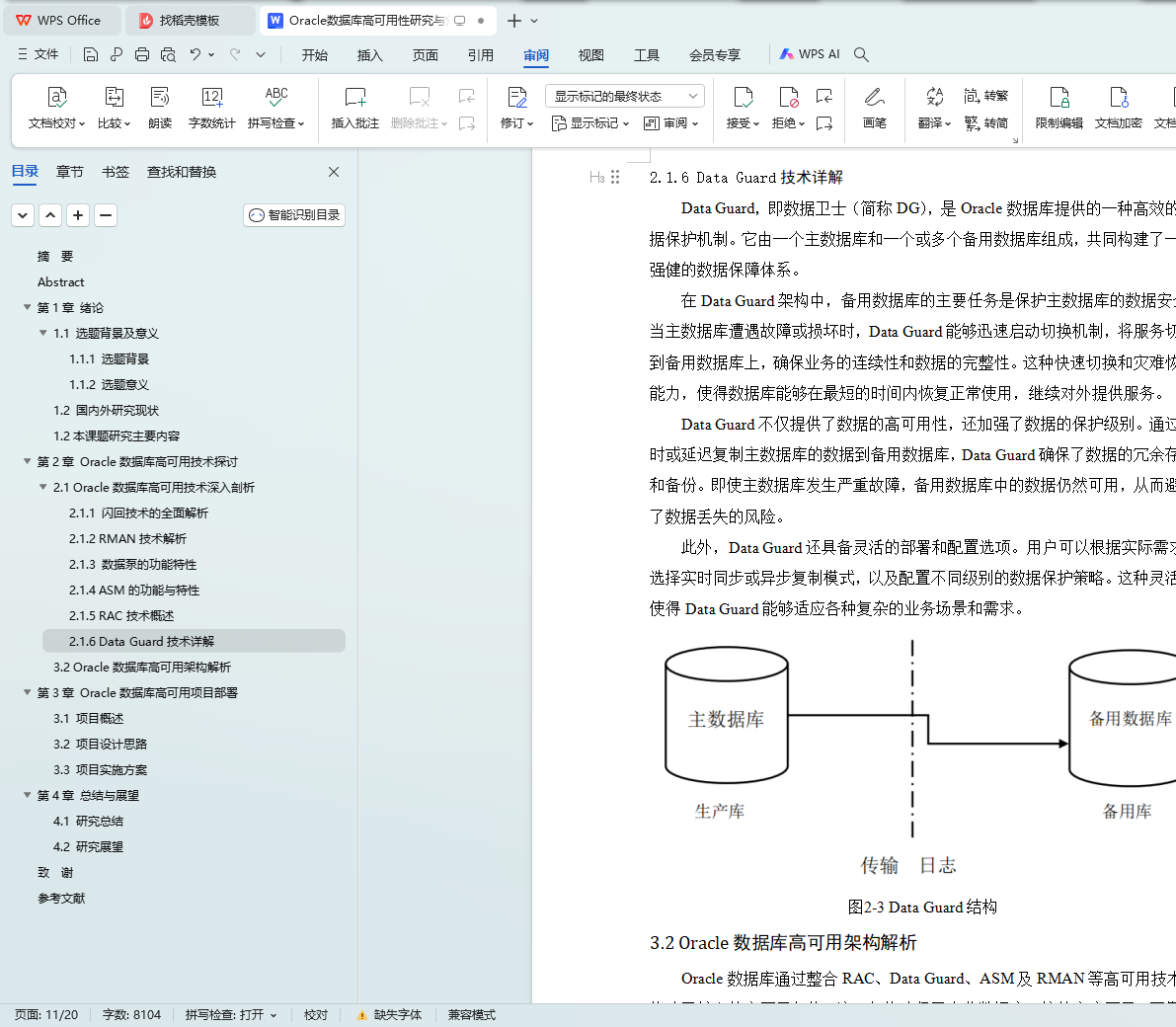Click the 修订 track changes icon
The height and width of the screenshot is (1027, 1176).
(x=516, y=98)
